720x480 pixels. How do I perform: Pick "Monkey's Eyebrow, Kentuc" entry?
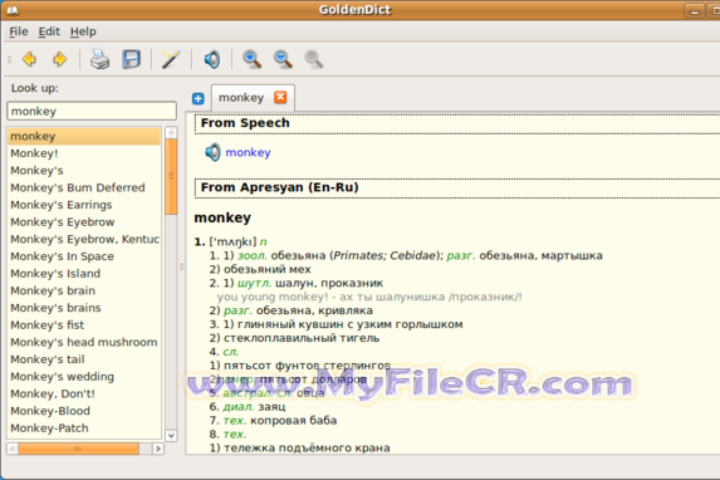pyautogui.click(x=84, y=239)
